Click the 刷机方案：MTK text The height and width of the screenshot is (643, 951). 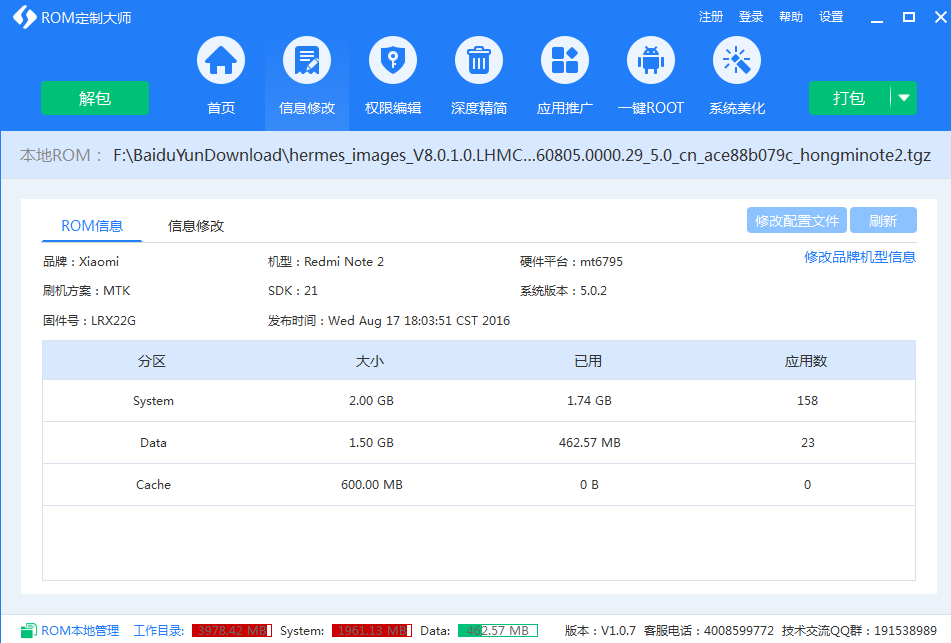tap(86, 291)
